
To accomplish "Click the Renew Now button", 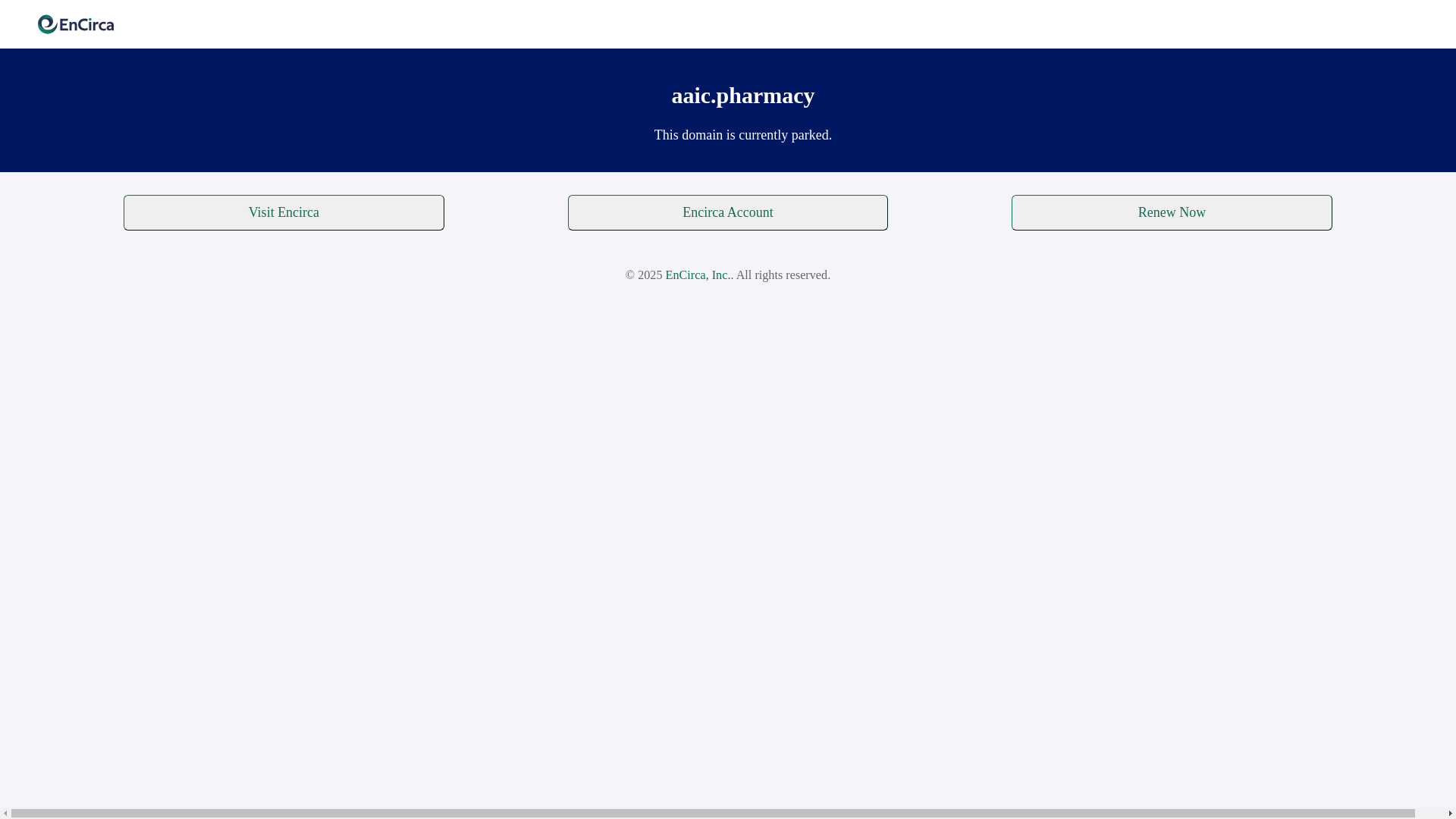I will pyautogui.click(x=1172, y=212).
